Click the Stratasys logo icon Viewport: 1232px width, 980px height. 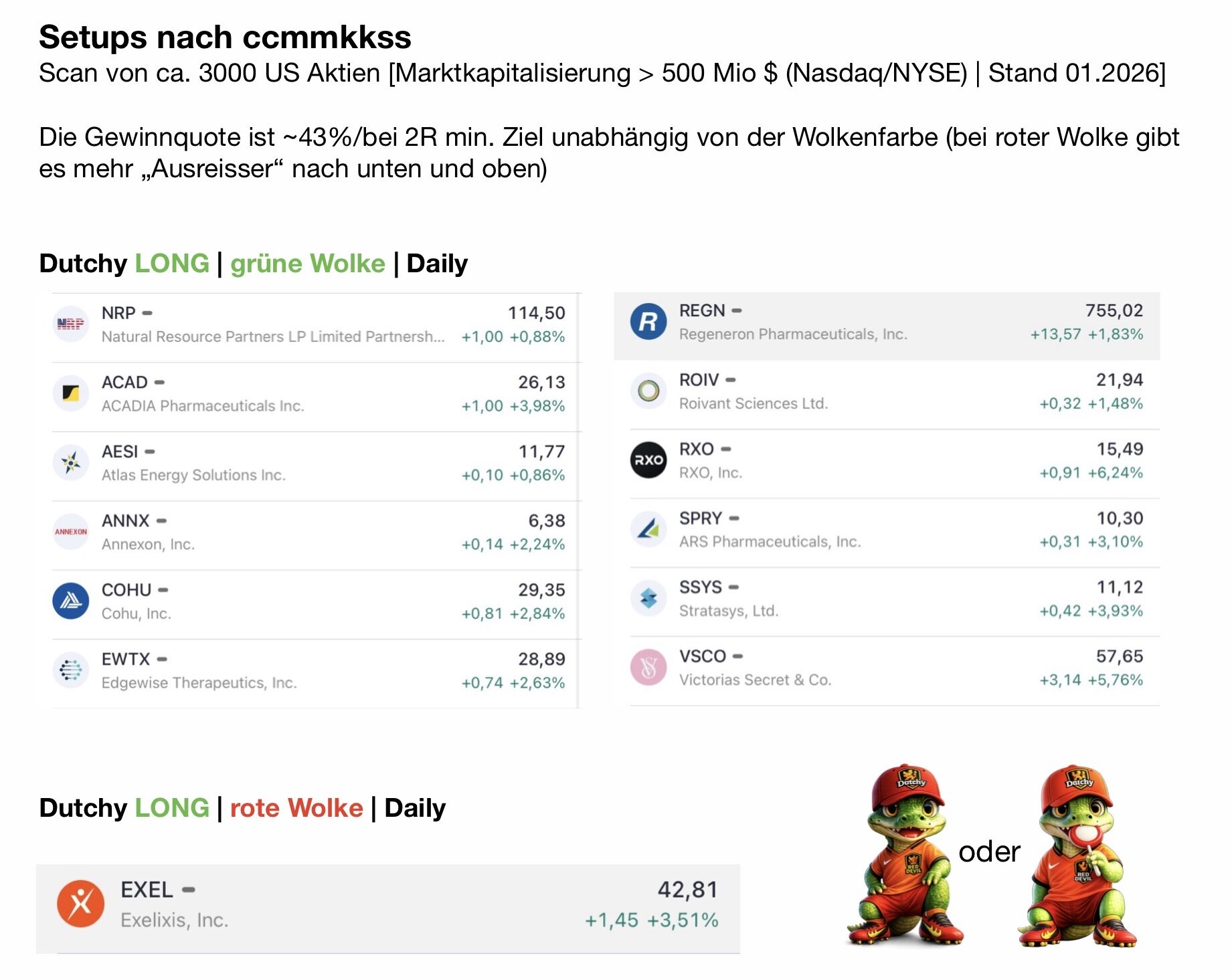pyautogui.click(x=648, y=598)
